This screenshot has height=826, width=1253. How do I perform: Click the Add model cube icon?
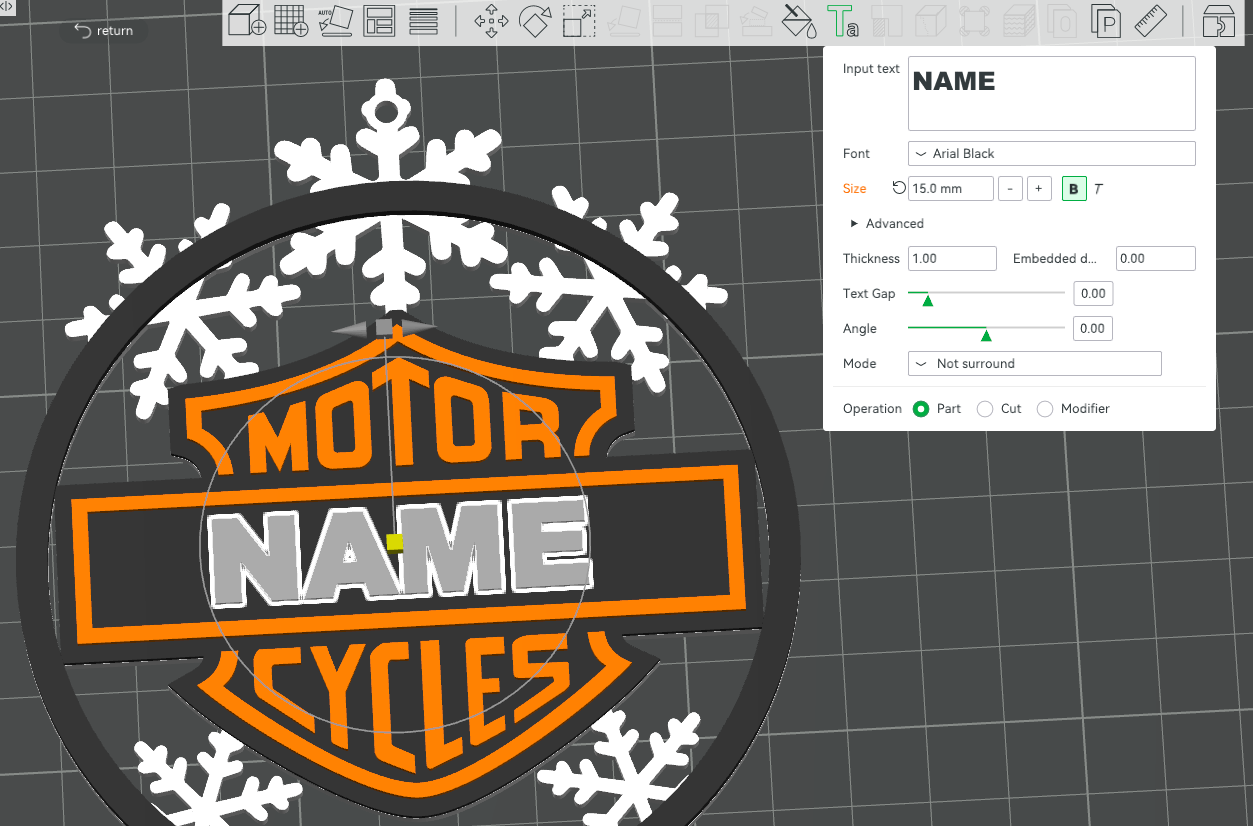[246, 21]
